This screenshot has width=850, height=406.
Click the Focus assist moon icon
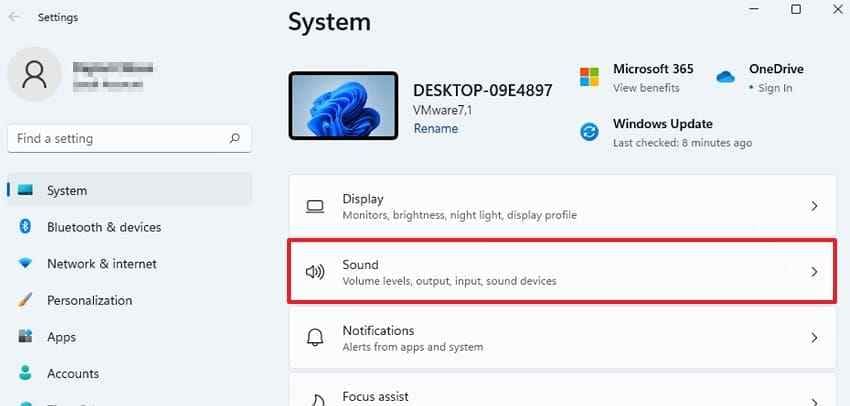pyautogui.click(x=317, y=400)
